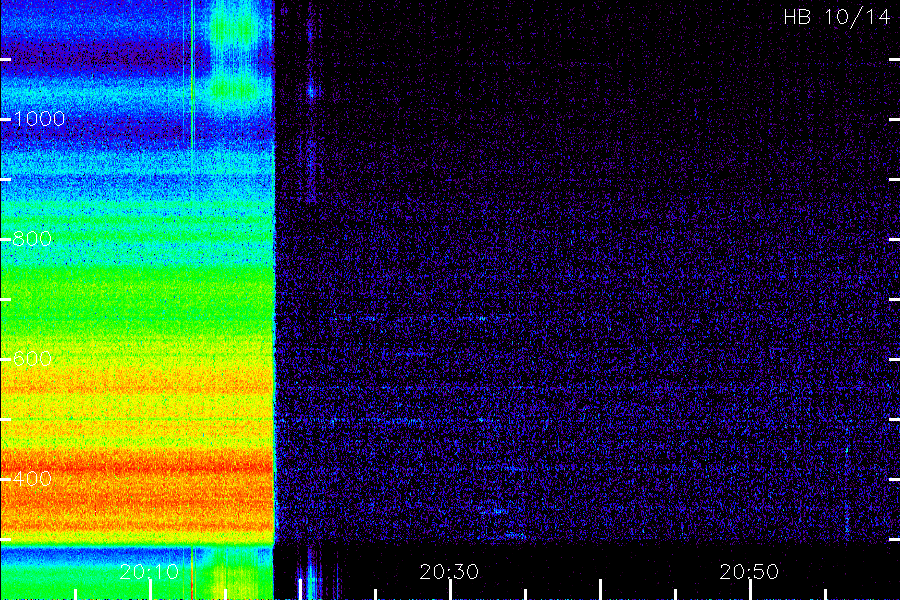Click the HB 10/14 station date label

(x=837, y=17)
